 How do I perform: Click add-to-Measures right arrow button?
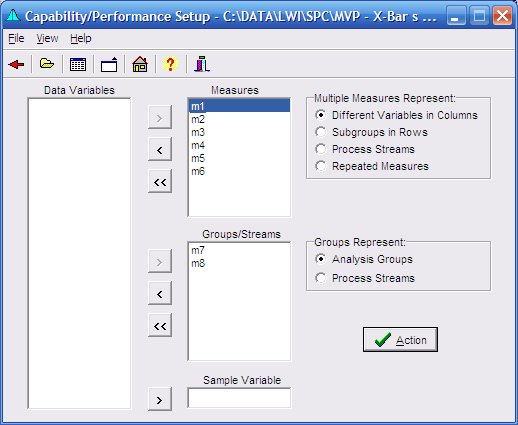160,117
